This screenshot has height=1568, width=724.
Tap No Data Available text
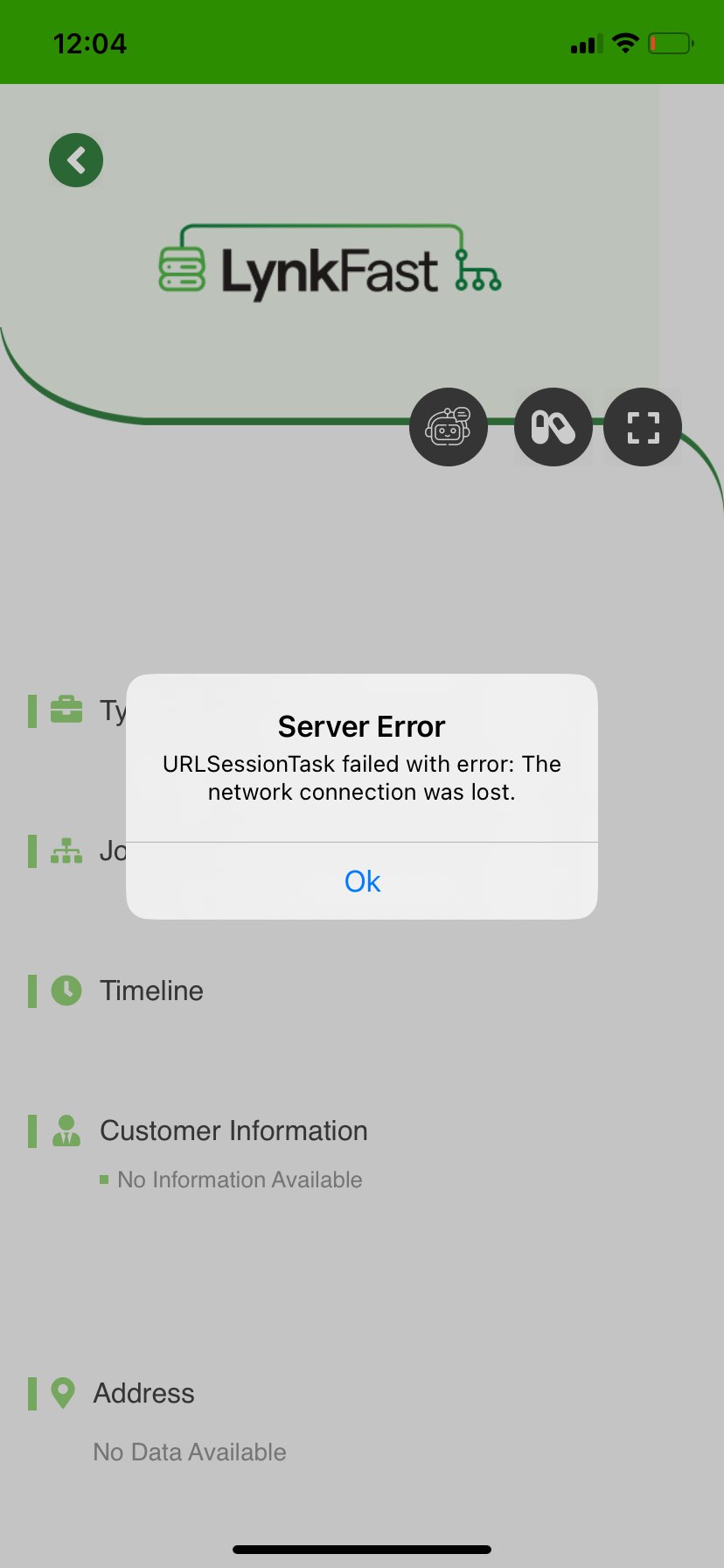[190, 1452]
